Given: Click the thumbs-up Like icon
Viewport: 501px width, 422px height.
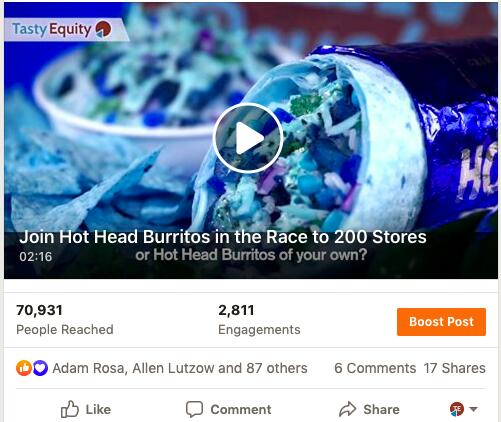Looking at the screenshot, I should point(70,409).
